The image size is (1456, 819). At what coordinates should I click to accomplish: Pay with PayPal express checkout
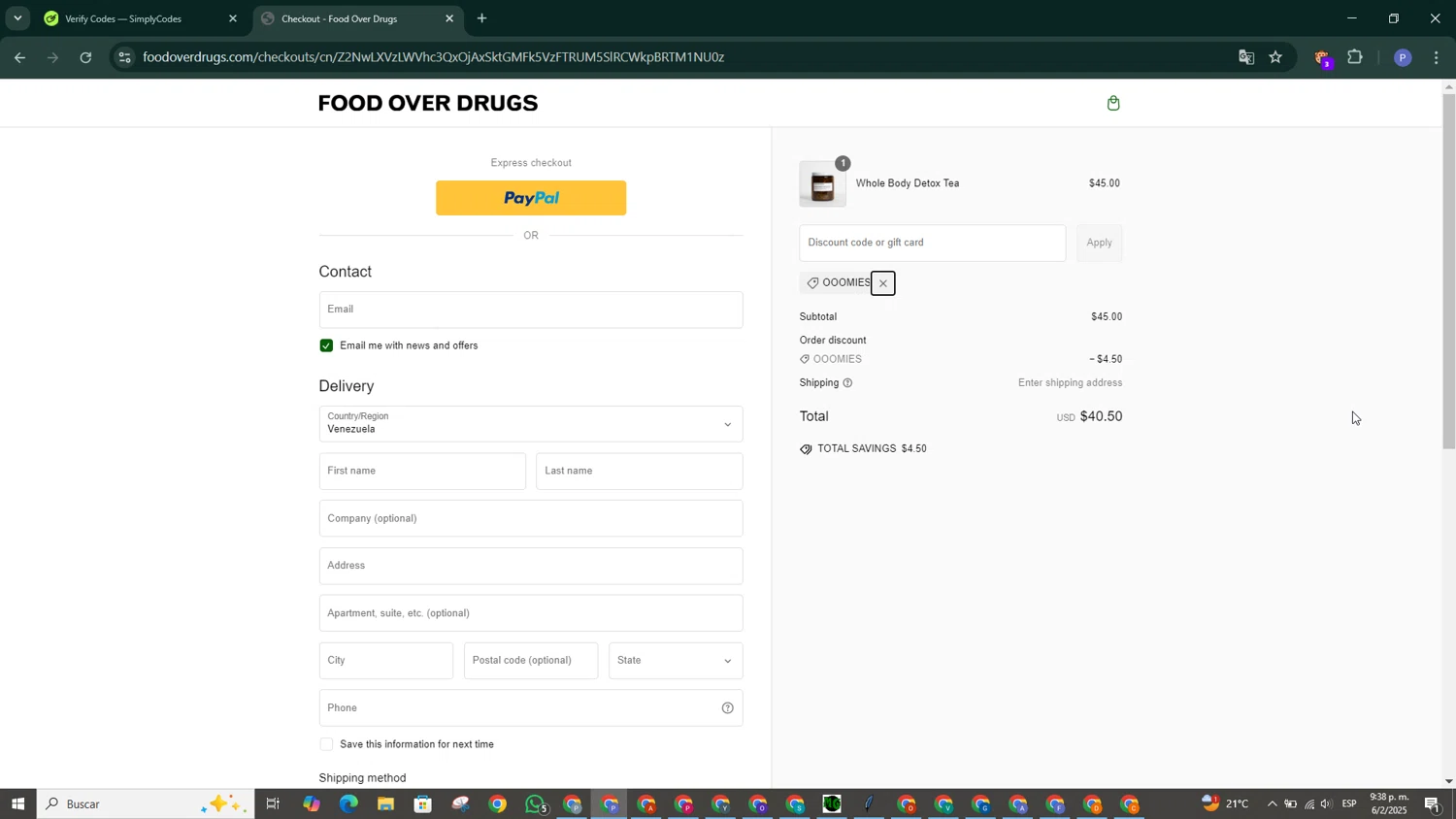pos(531,198)
